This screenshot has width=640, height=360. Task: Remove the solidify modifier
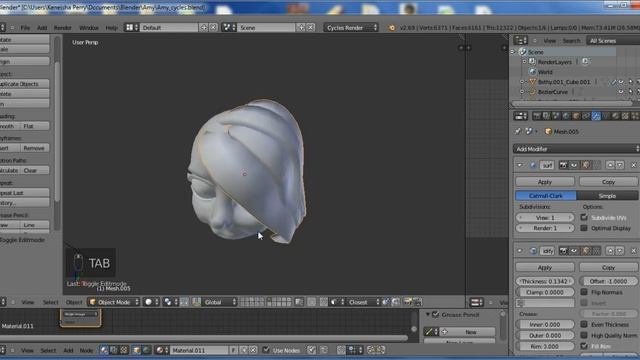pyautogui.click(x=633, y=251)
